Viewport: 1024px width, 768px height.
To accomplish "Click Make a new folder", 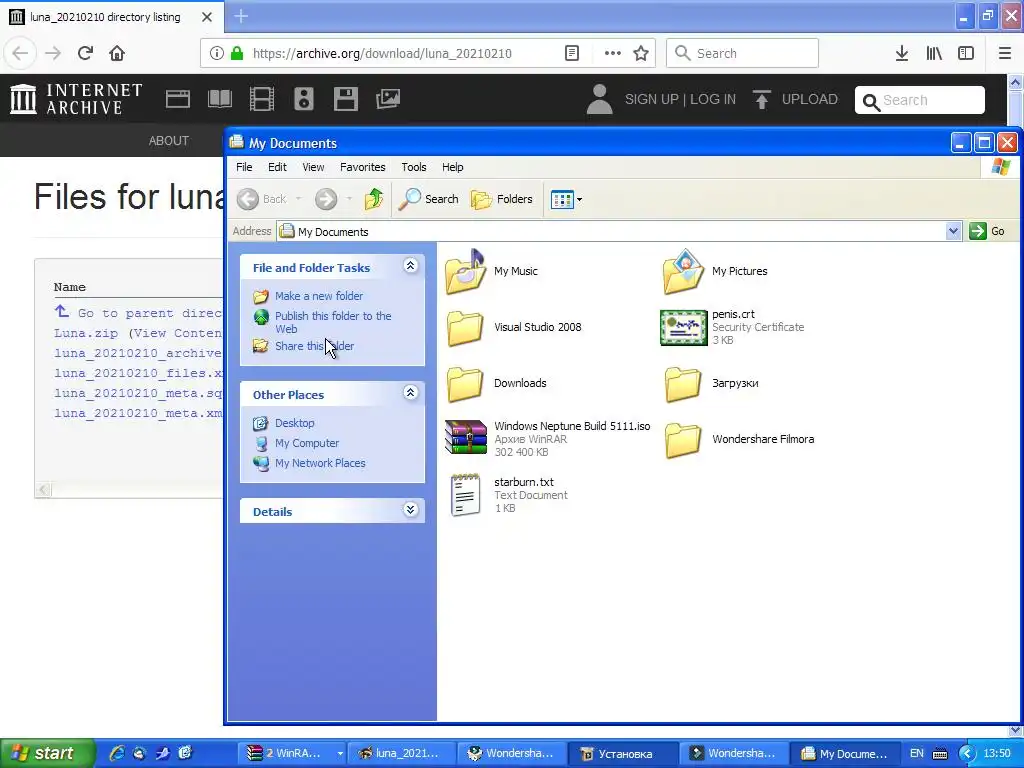I will pyautogui.click(x=319, y=296).
